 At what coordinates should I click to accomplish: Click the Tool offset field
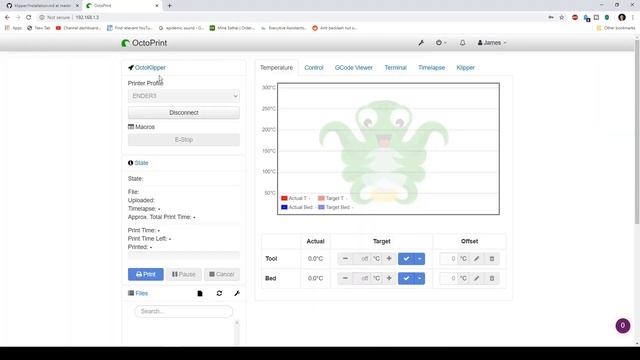[449, 259]
